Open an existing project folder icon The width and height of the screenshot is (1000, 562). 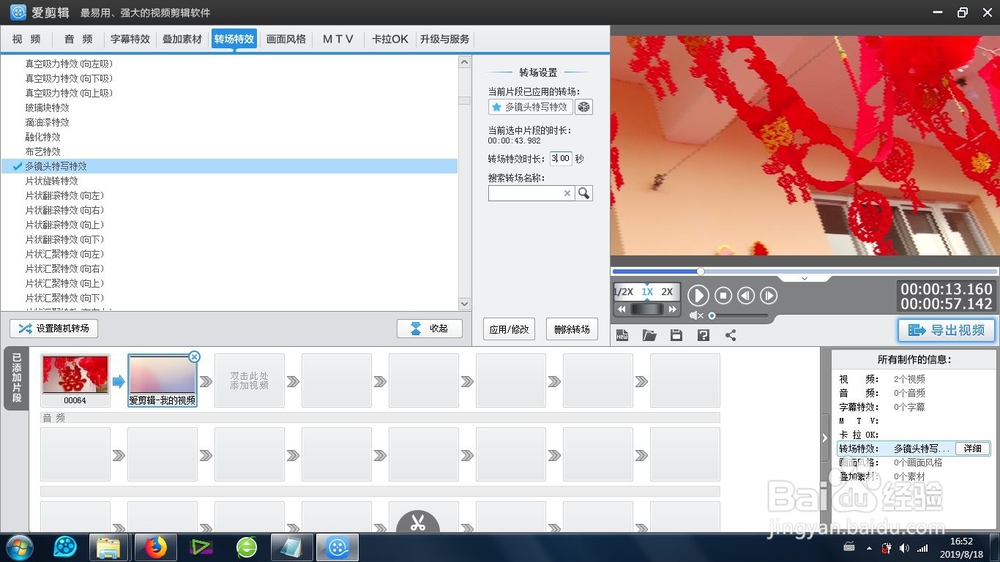coord(649,335)
